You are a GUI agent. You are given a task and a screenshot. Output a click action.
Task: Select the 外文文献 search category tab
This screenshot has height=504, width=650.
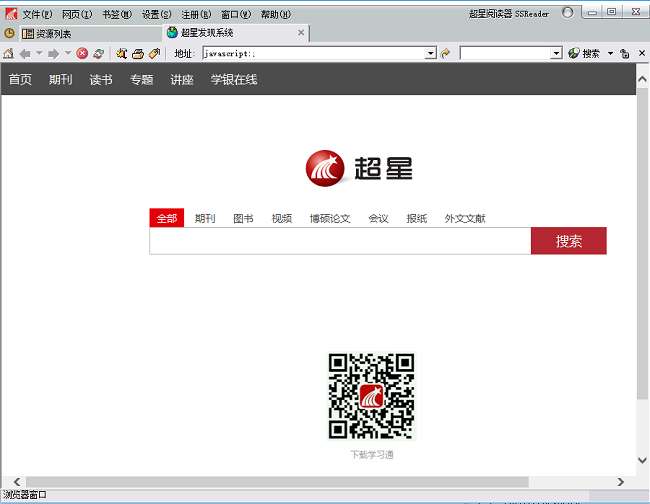point(465,218)
